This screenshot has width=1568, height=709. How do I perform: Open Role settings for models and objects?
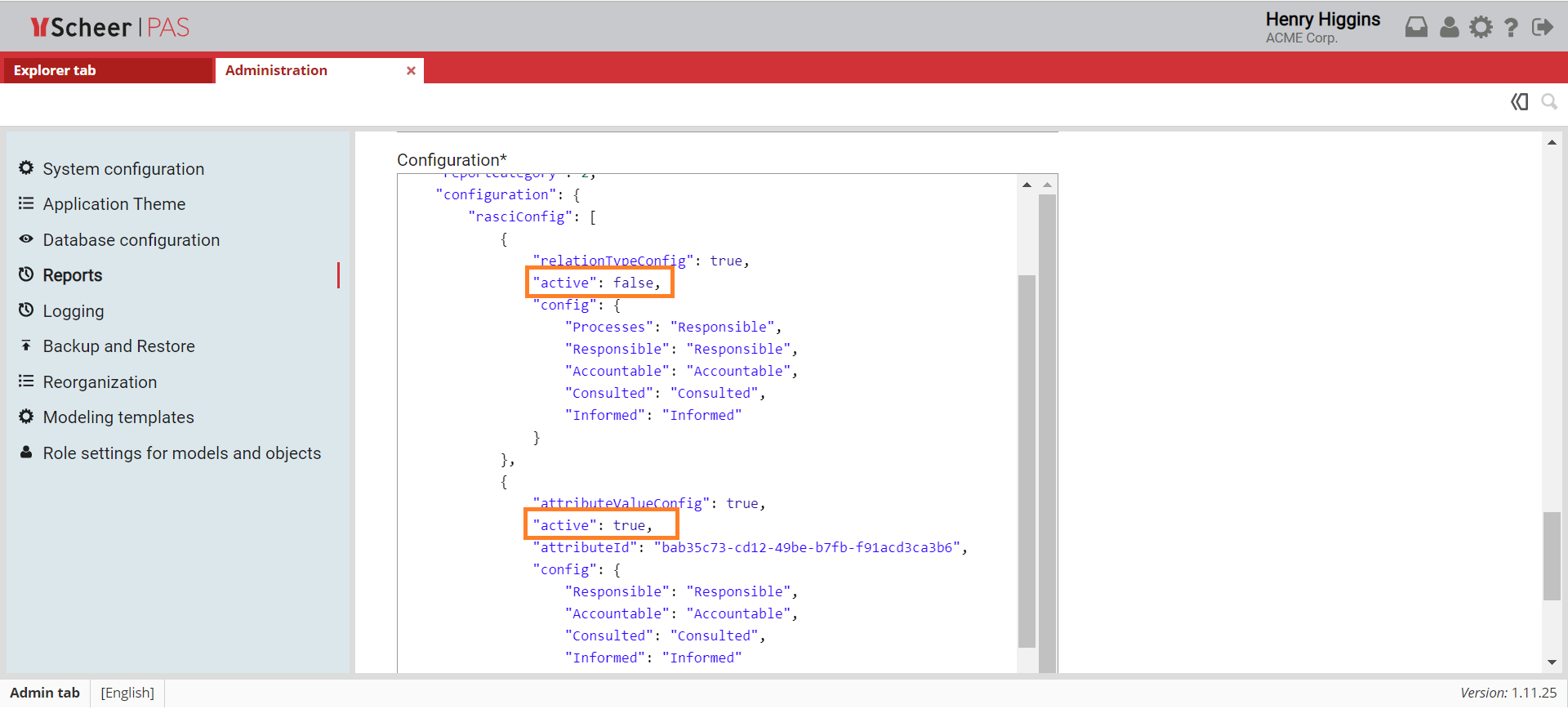click(x=181, y=453)
